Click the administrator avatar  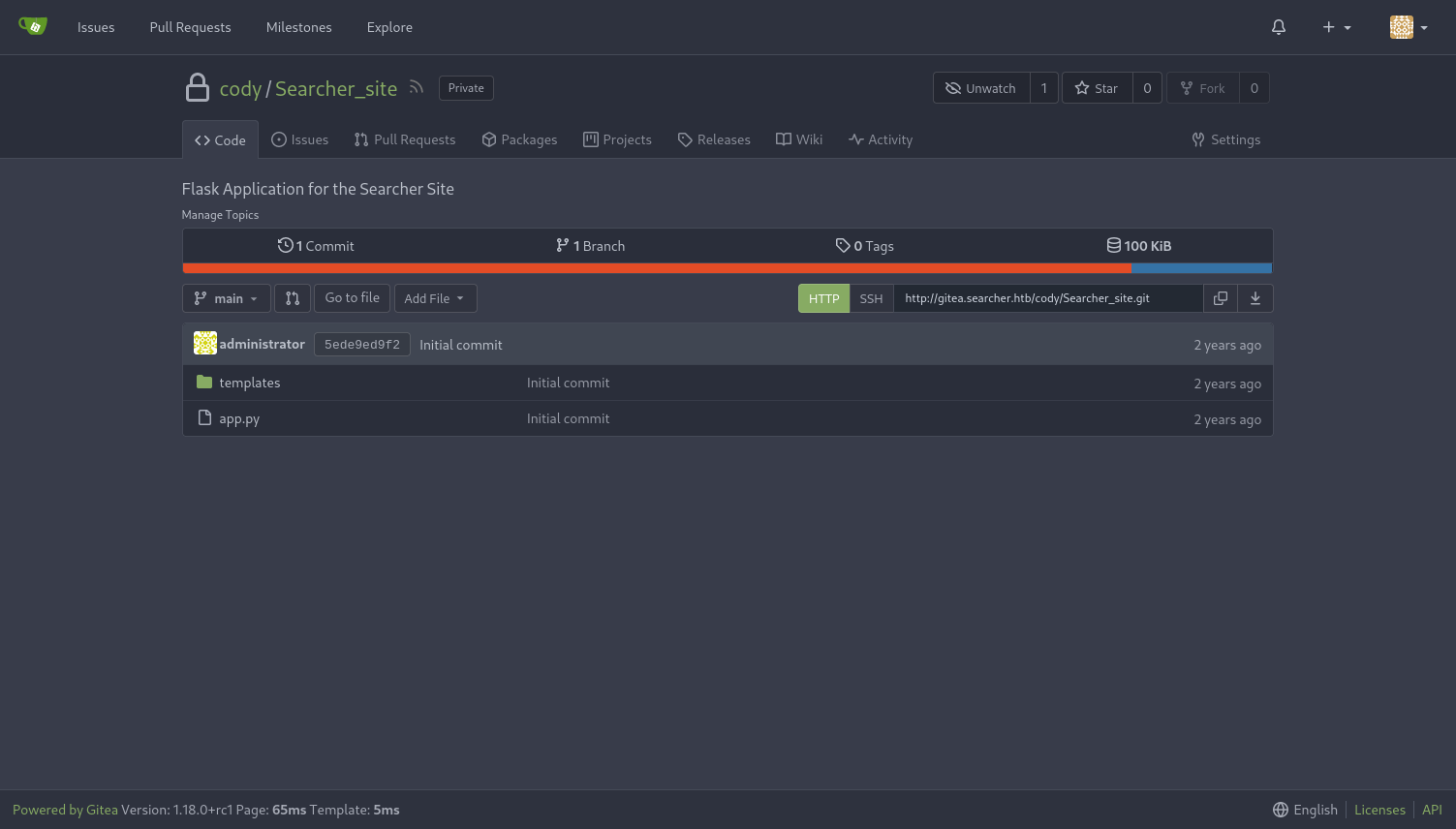tap(205, 343)
